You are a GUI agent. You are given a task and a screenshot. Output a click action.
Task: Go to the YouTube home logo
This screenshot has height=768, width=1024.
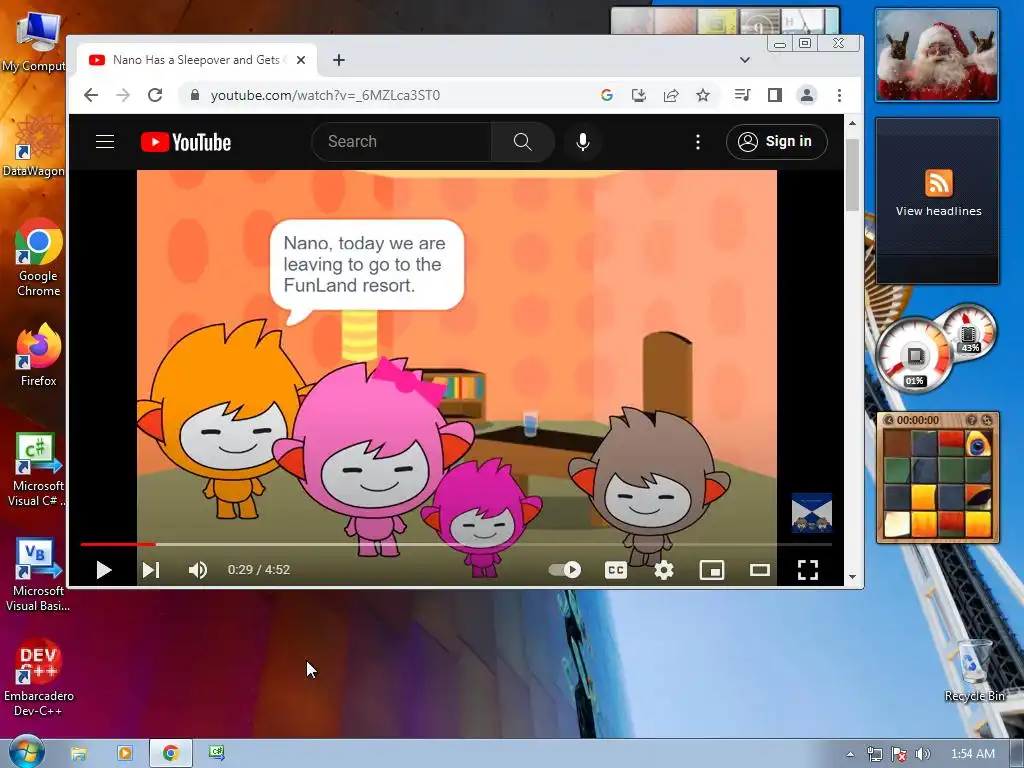(186, 142)
